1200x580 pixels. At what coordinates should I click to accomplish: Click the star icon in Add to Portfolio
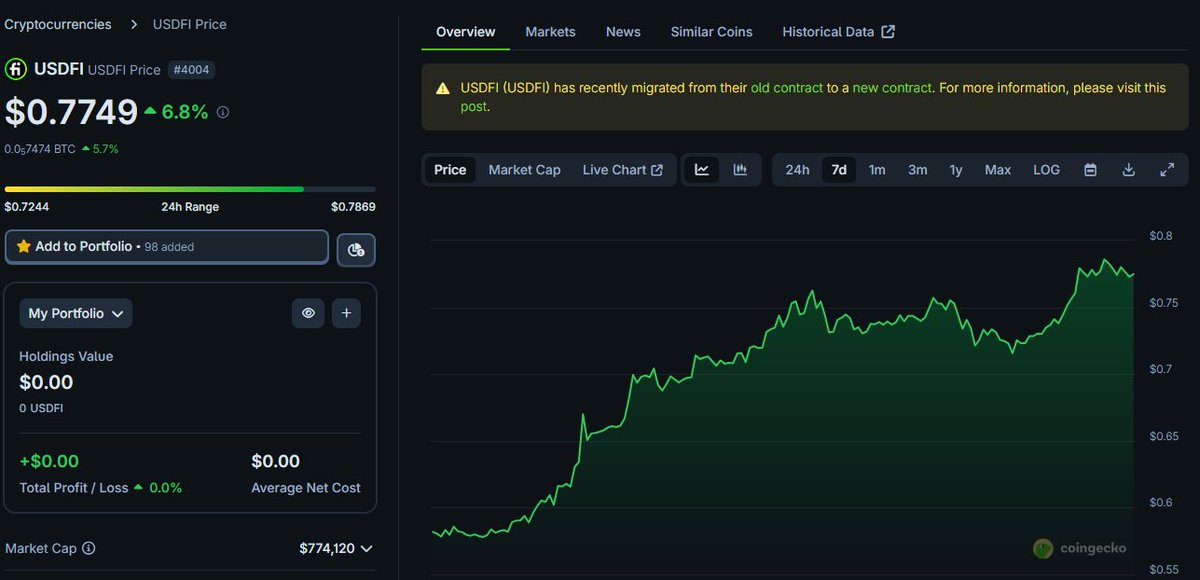click(24, 246)
